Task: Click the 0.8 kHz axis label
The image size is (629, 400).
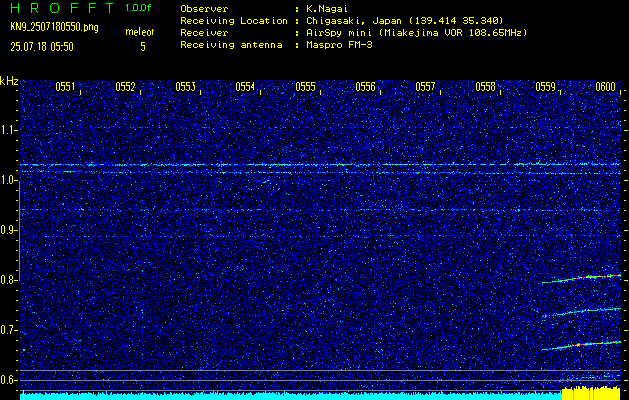Action: pos(9,280)
